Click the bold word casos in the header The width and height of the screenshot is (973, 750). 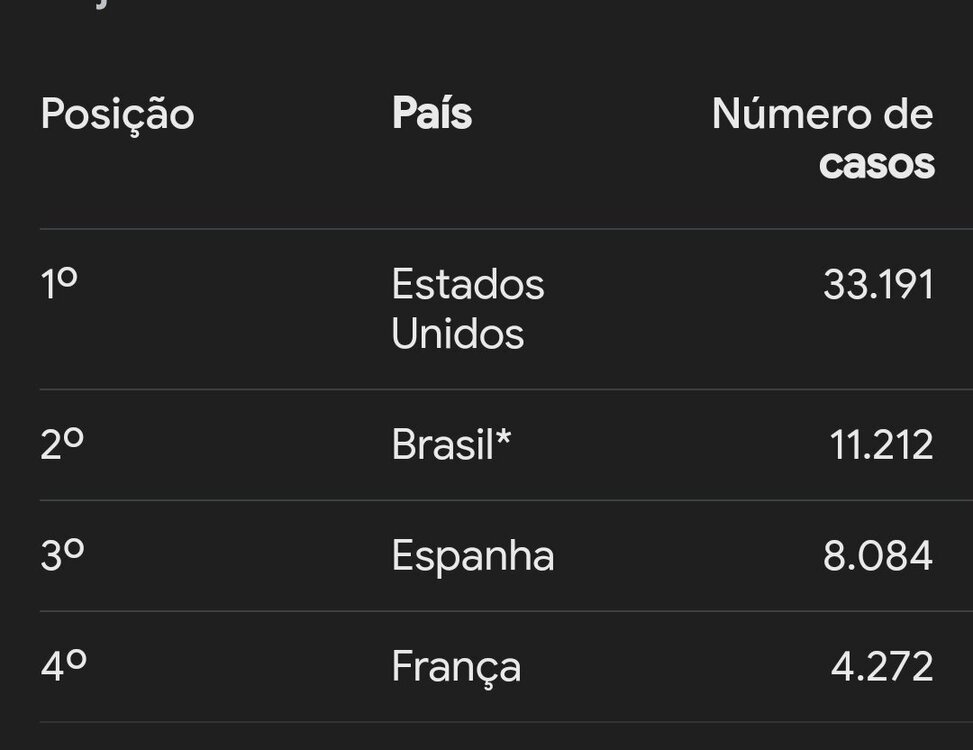pyautogui.click(x=876, y=164)
